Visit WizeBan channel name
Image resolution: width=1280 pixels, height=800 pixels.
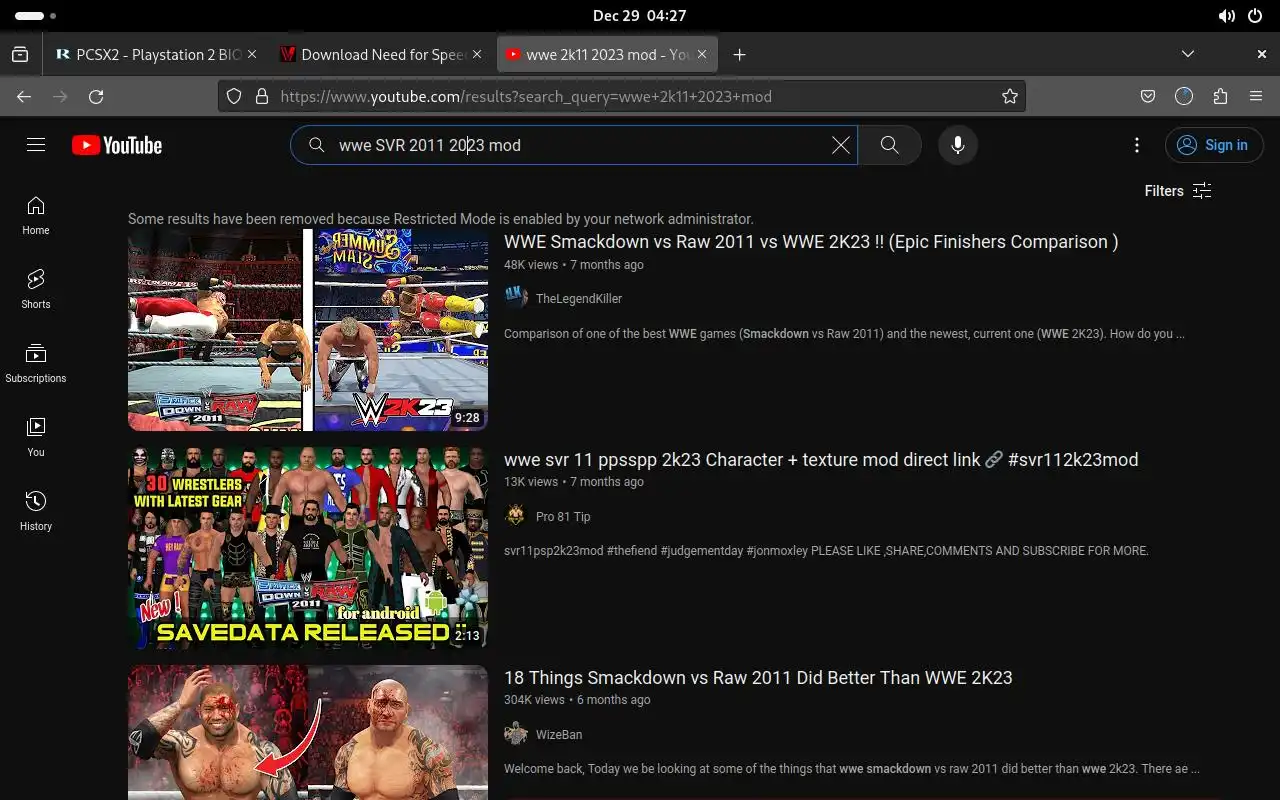pos(559,735)
